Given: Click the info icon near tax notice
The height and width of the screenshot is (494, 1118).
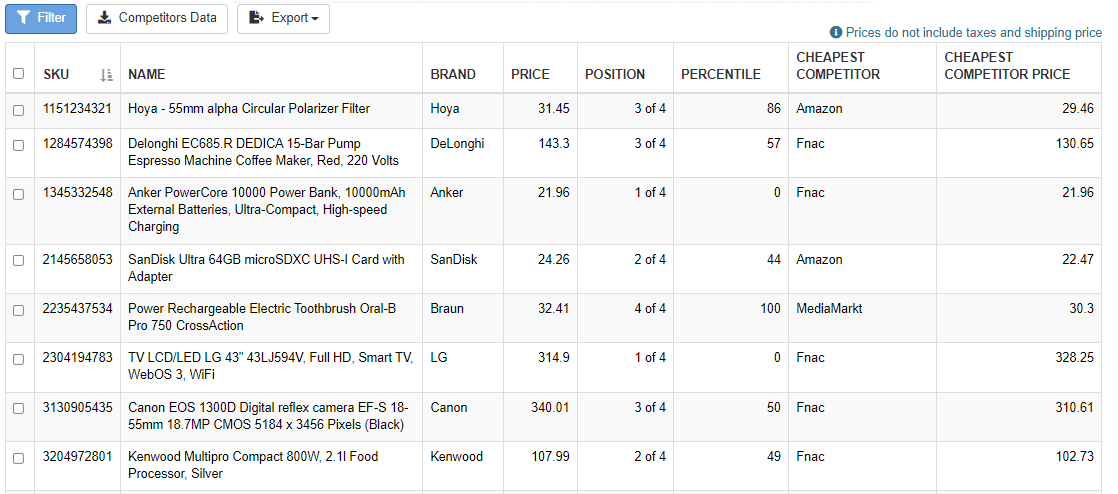Looking at the screenshot, I should coord(836,33).
